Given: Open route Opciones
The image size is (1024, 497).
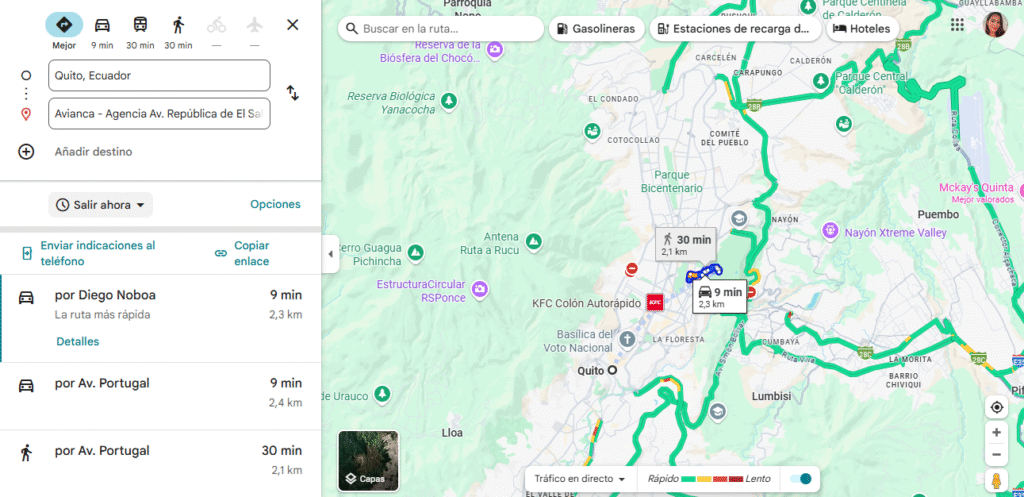Looking at the screenshot, I should 276,204.
